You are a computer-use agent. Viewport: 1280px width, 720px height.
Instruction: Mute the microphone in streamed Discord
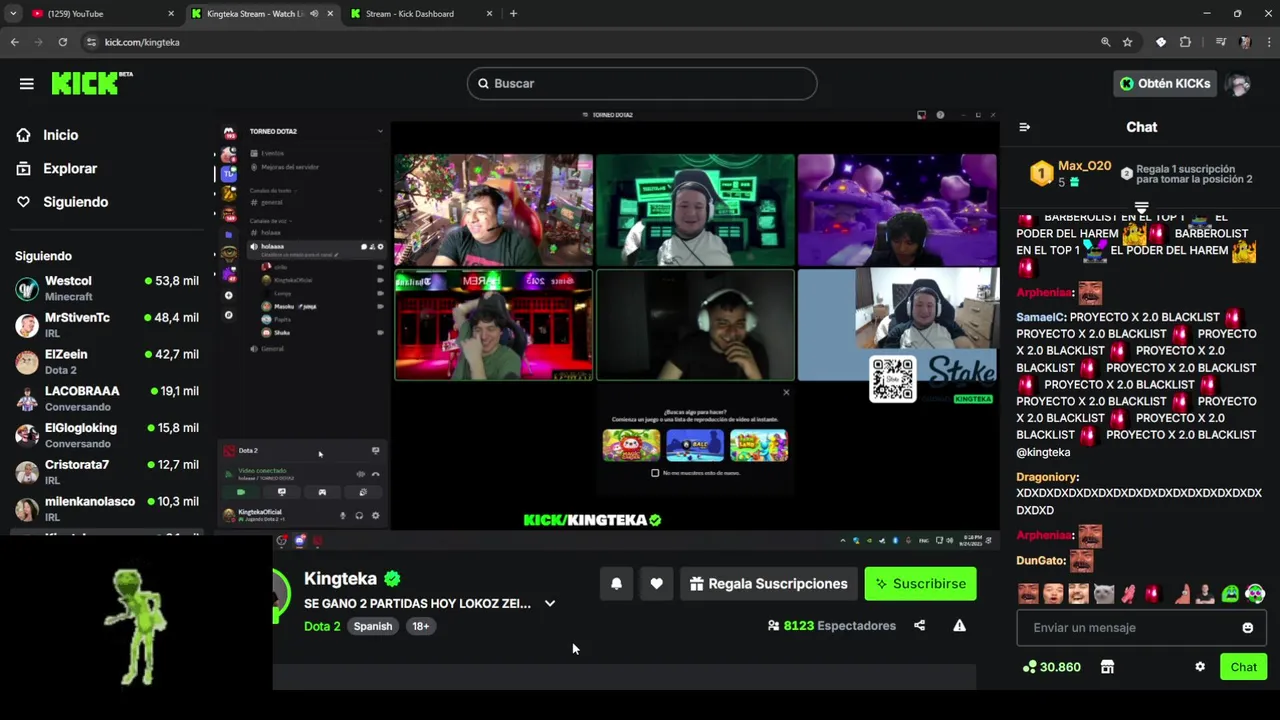pos(343,515)
